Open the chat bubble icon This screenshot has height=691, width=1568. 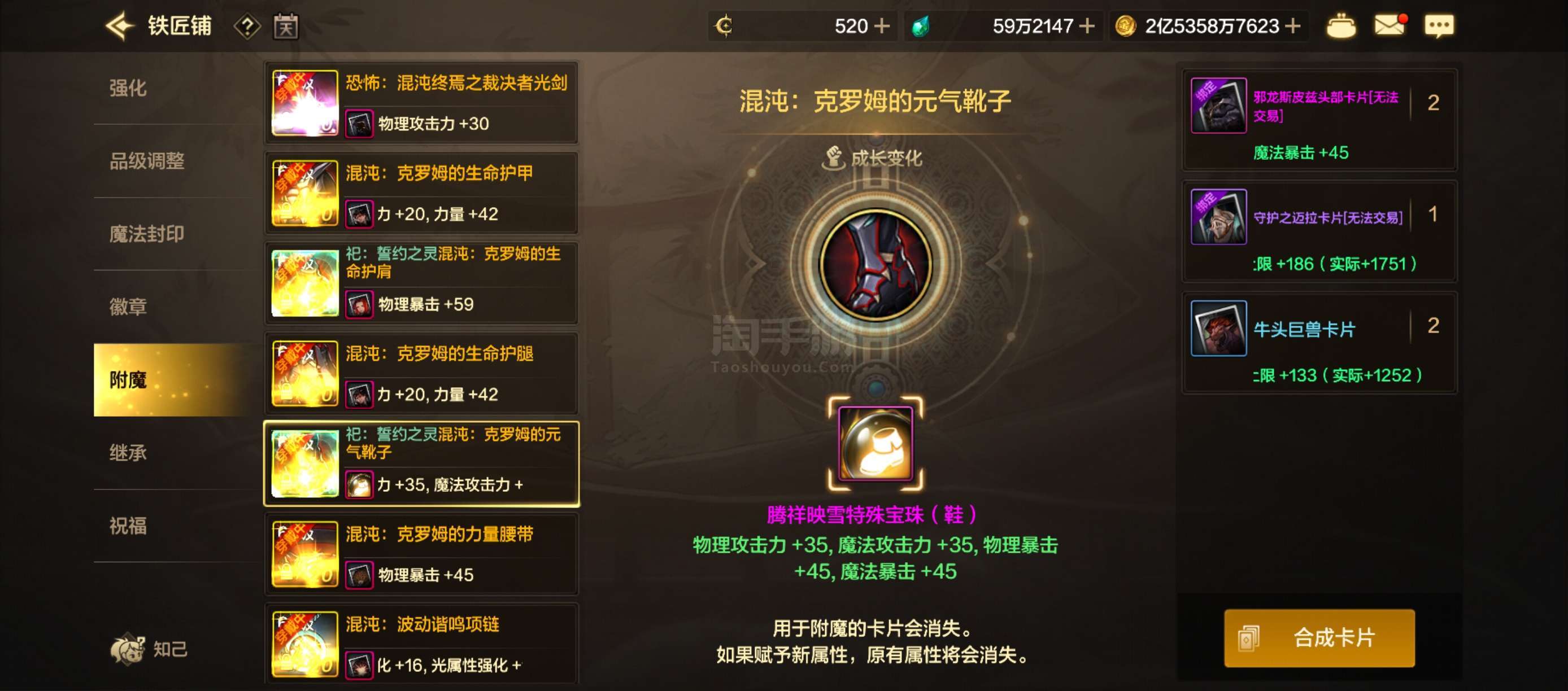[1439, 26]
